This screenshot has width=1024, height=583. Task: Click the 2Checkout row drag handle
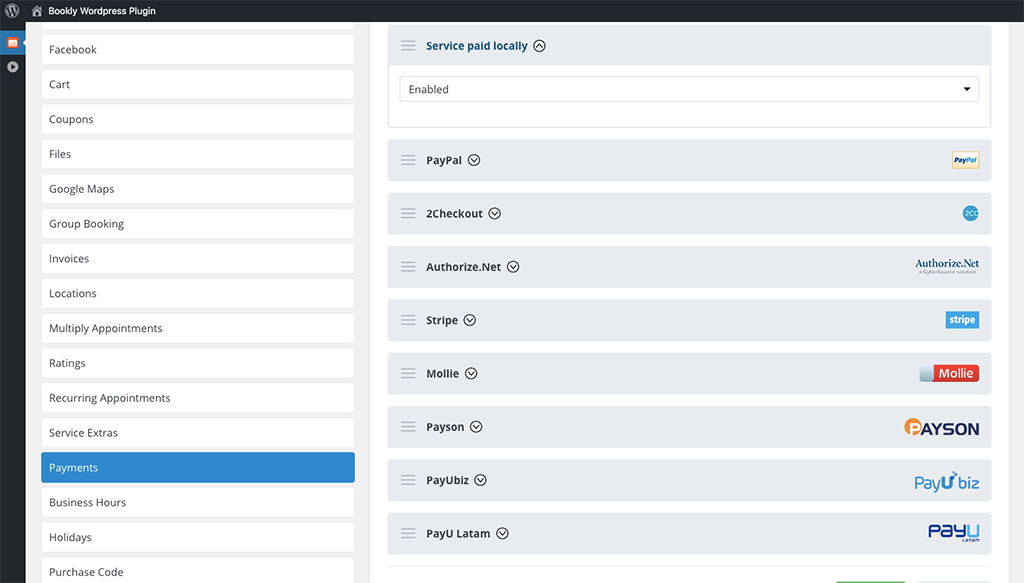point(408,213)
